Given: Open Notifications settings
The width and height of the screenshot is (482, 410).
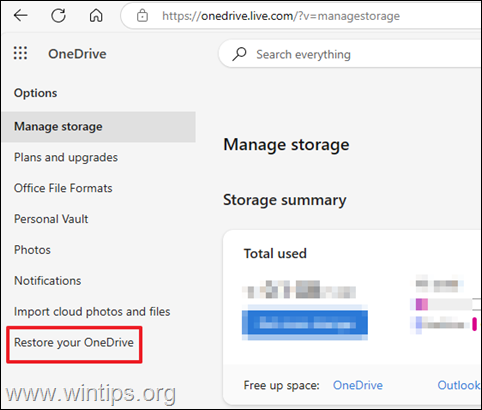Looking at the screenshot, I should (47, 281).
